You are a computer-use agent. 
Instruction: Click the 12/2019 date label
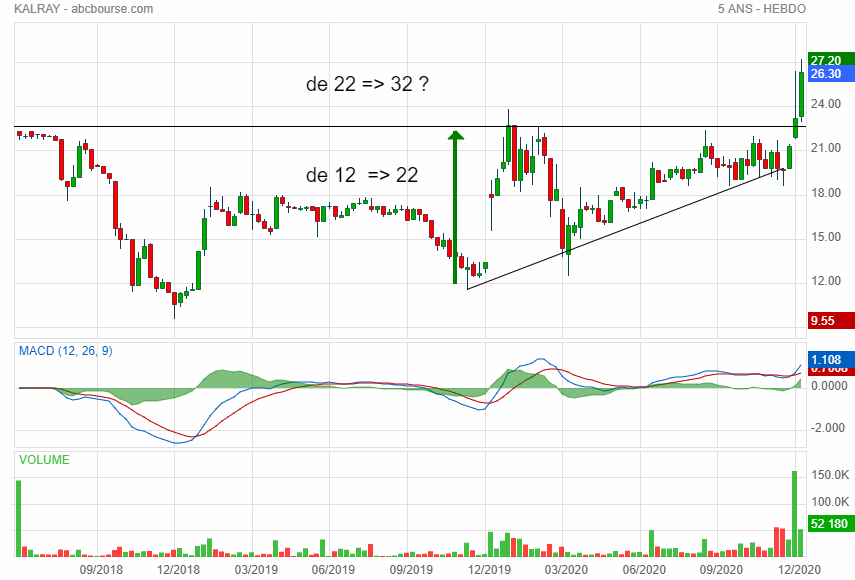(489, 570)
